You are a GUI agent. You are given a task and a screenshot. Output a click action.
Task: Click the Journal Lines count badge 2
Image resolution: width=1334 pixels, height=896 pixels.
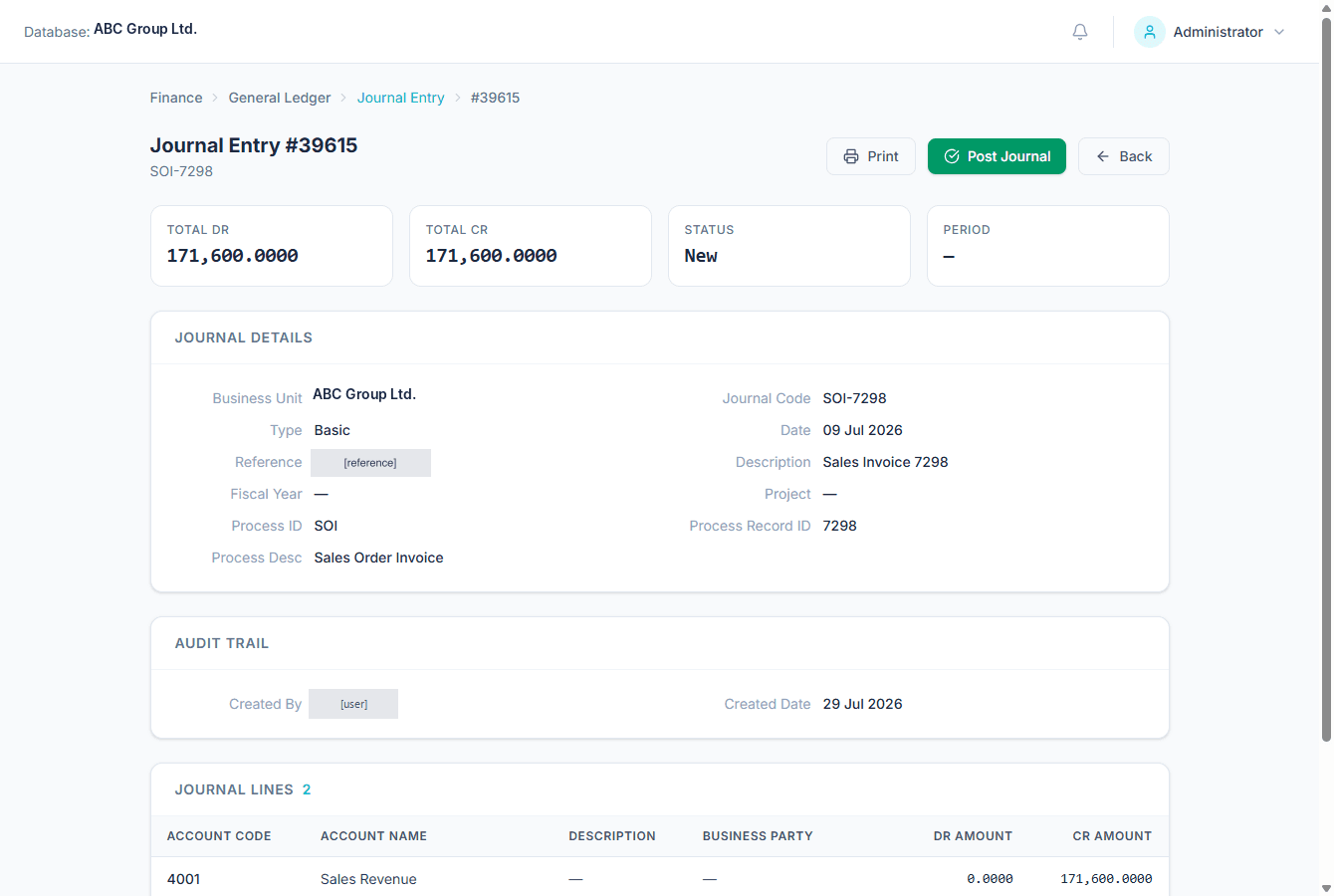point(307,789)
